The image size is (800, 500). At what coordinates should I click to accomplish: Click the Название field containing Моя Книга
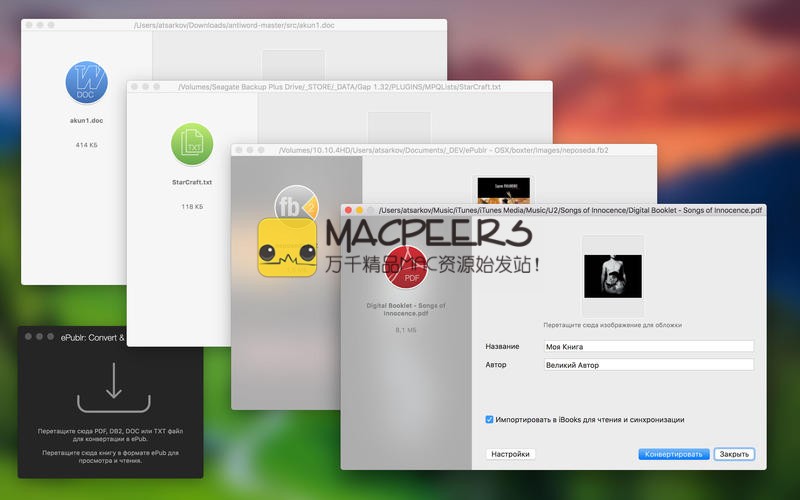tap(647, 346)
